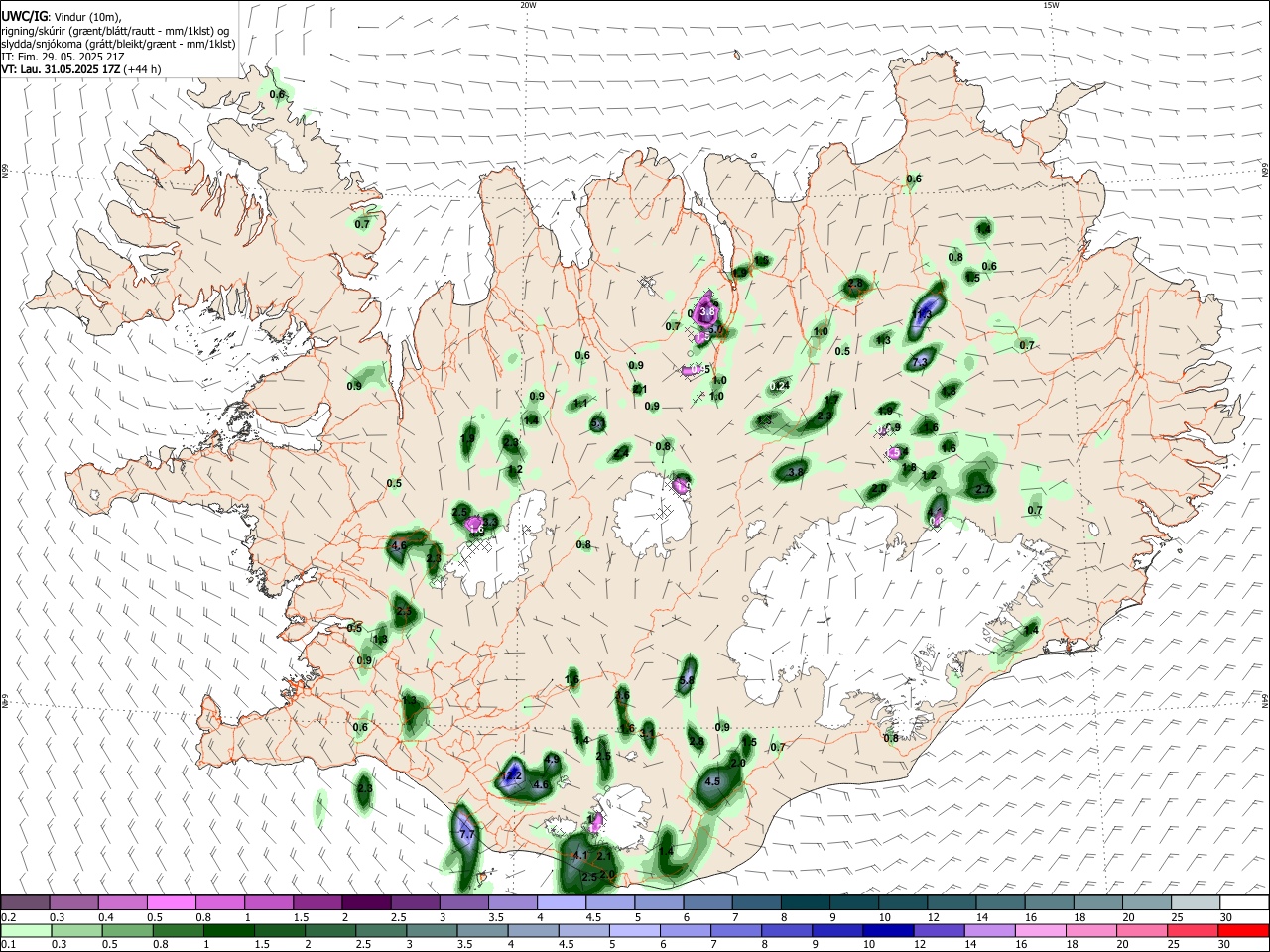This screenshot has height=952, width=1270.
Task: Select upper legend dark purple swatch at 2
Action: 365,903
